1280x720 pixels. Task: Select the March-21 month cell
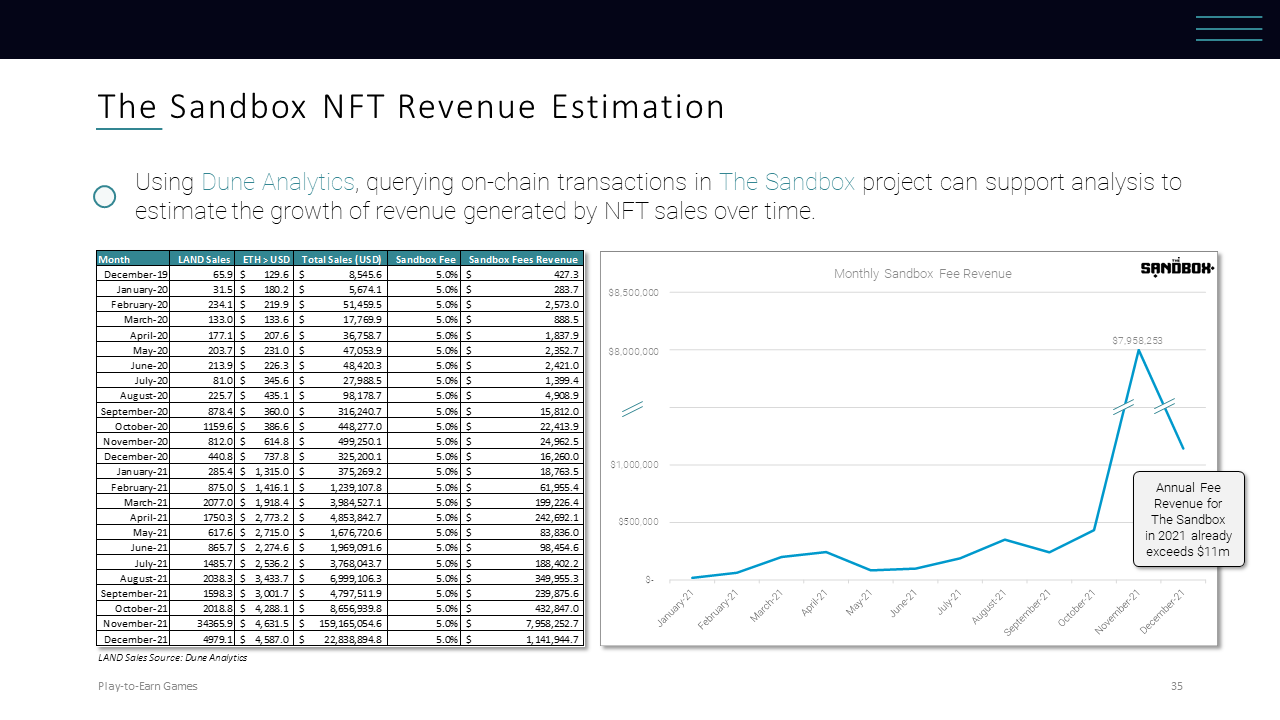(x=132, y=502)
